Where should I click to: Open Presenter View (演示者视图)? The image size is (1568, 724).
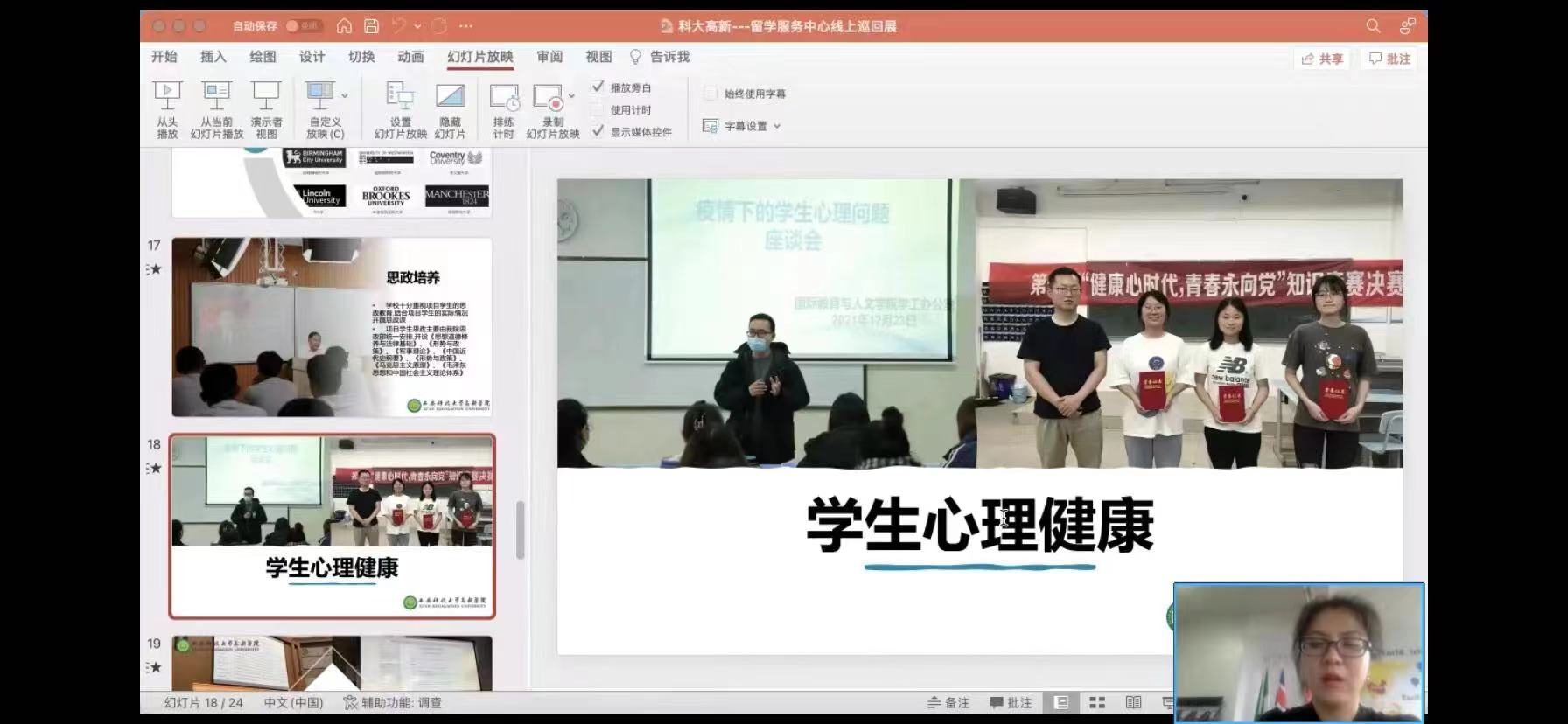click(x=266, y=108)
